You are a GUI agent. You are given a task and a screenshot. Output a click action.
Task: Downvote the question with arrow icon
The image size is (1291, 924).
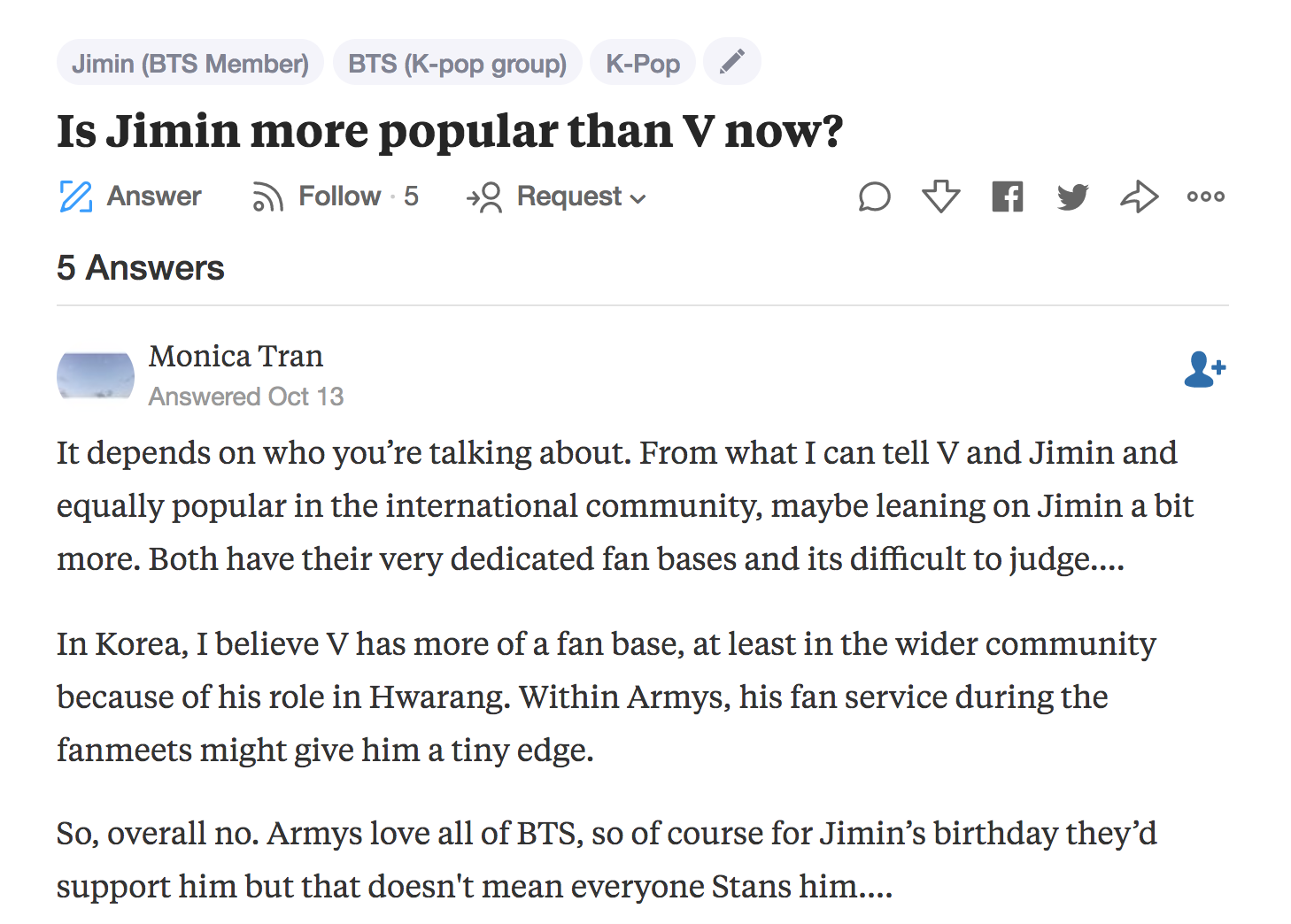pos(940,196)
